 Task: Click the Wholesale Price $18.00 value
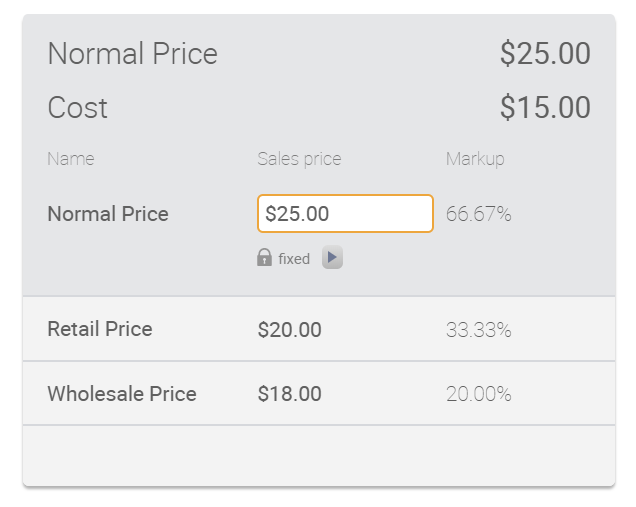coord(290,393)
